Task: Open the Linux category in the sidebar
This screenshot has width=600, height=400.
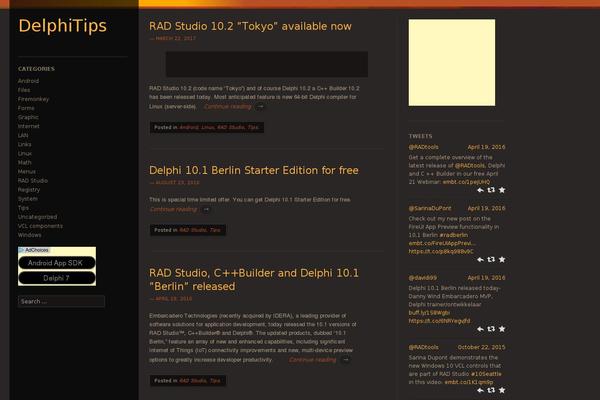Action: click(24, 153)
